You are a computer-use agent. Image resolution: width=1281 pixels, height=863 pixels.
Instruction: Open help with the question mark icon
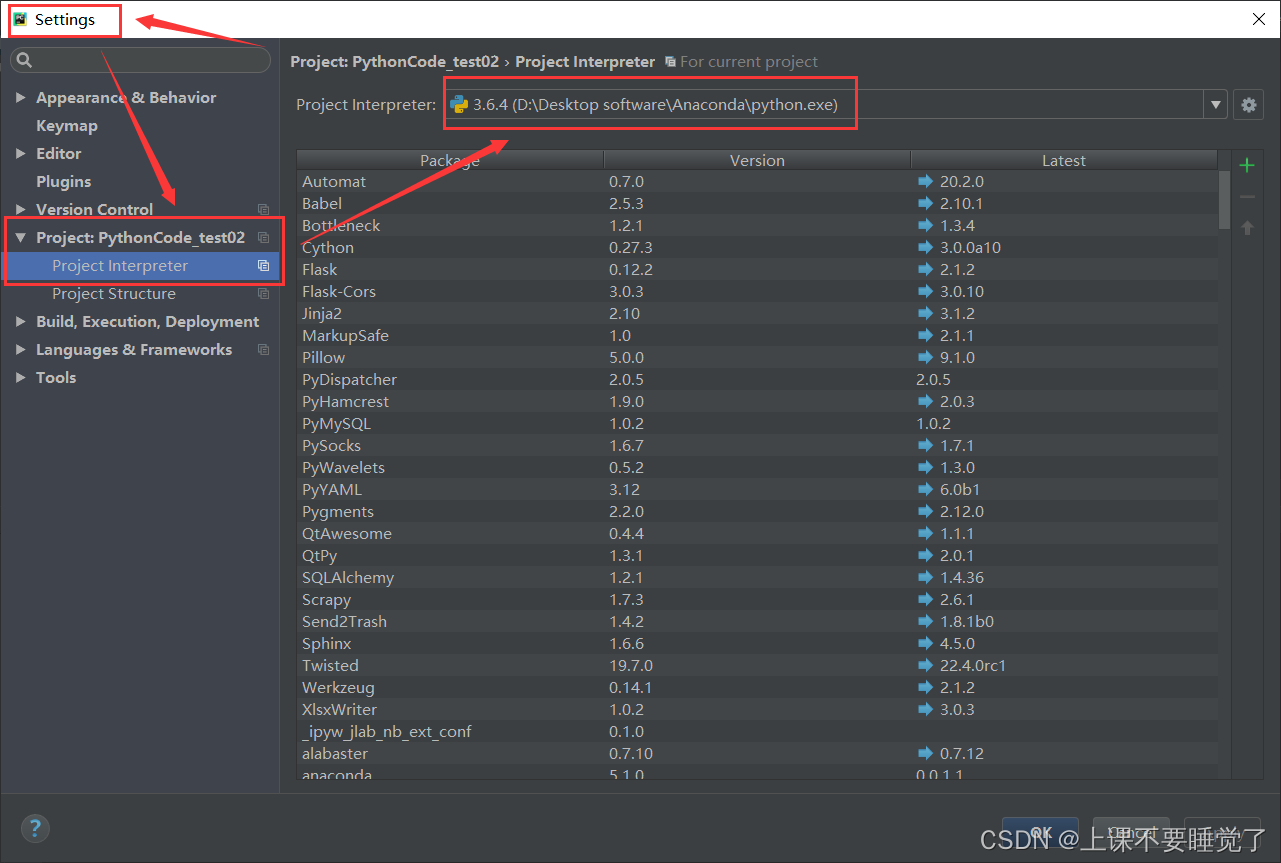tap(35, 828)
